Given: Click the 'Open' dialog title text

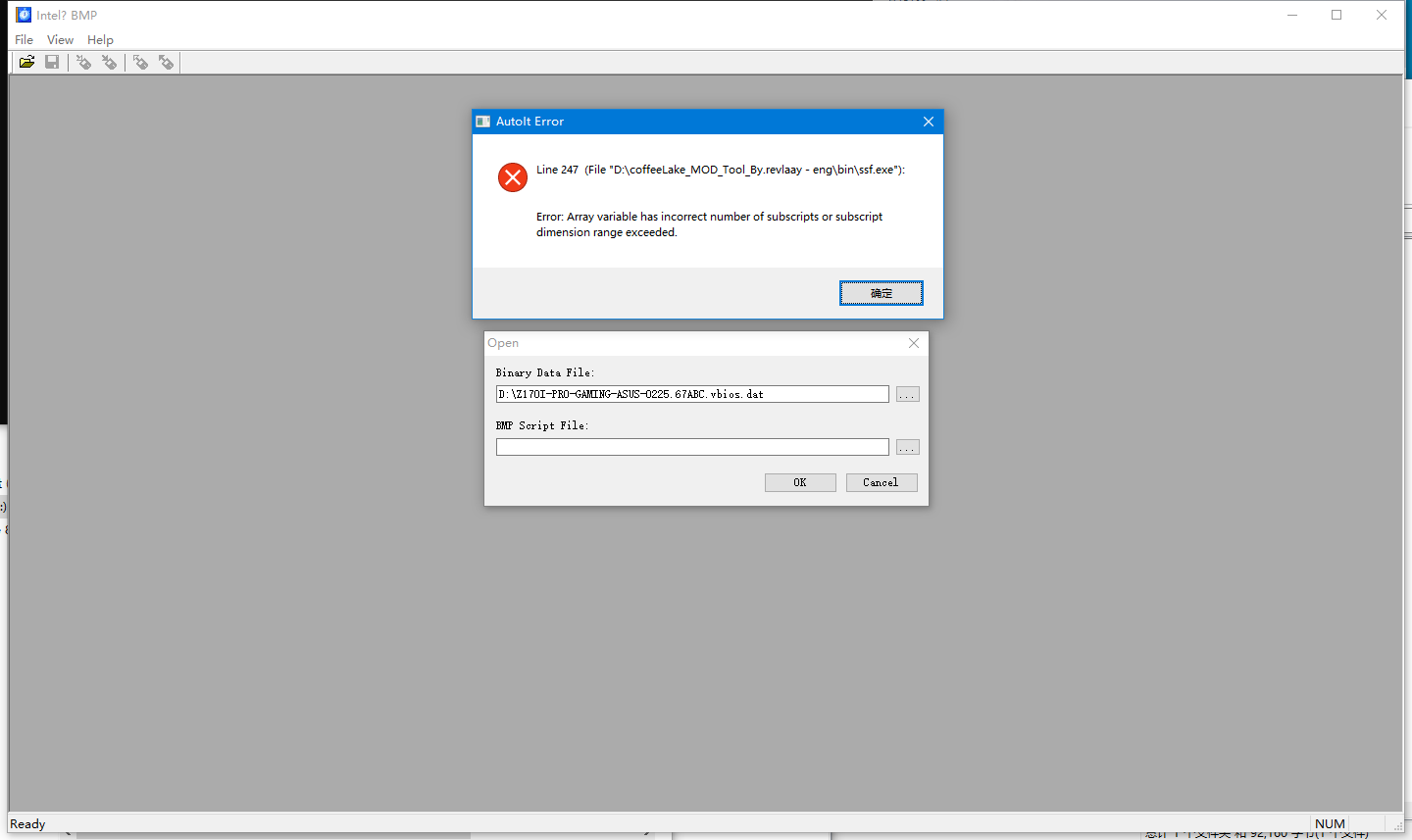Looking at the screenshot, I should pyautogui.click(x=503, y=343).
